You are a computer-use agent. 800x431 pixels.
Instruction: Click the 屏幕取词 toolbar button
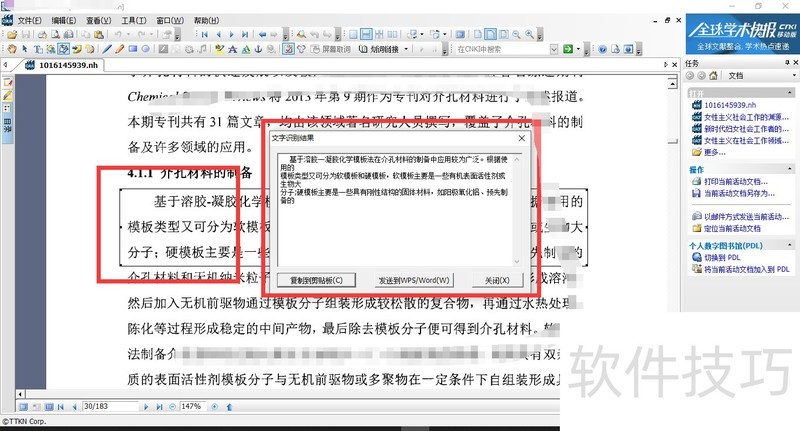tap(331, 49)
